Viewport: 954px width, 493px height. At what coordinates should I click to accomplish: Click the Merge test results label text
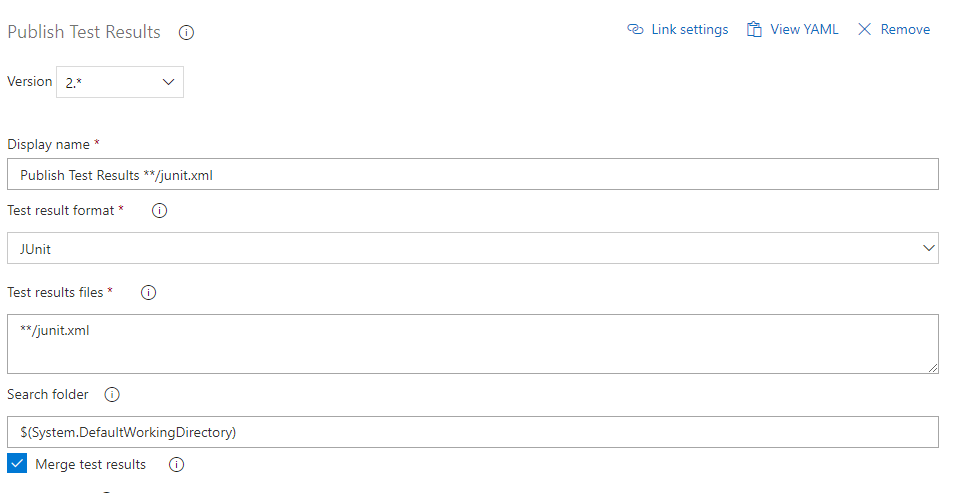coord(90,465)
